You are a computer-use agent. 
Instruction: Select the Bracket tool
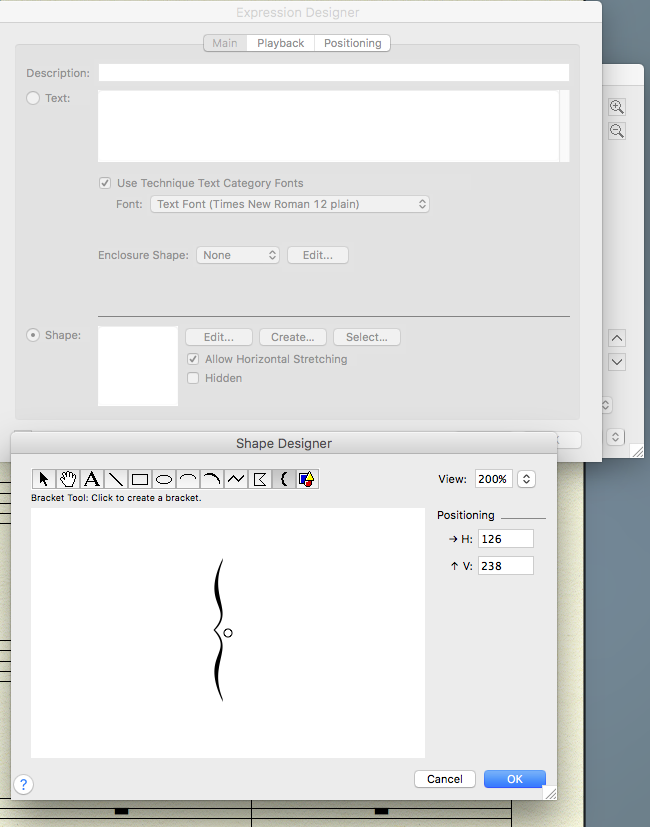[284, 479]
